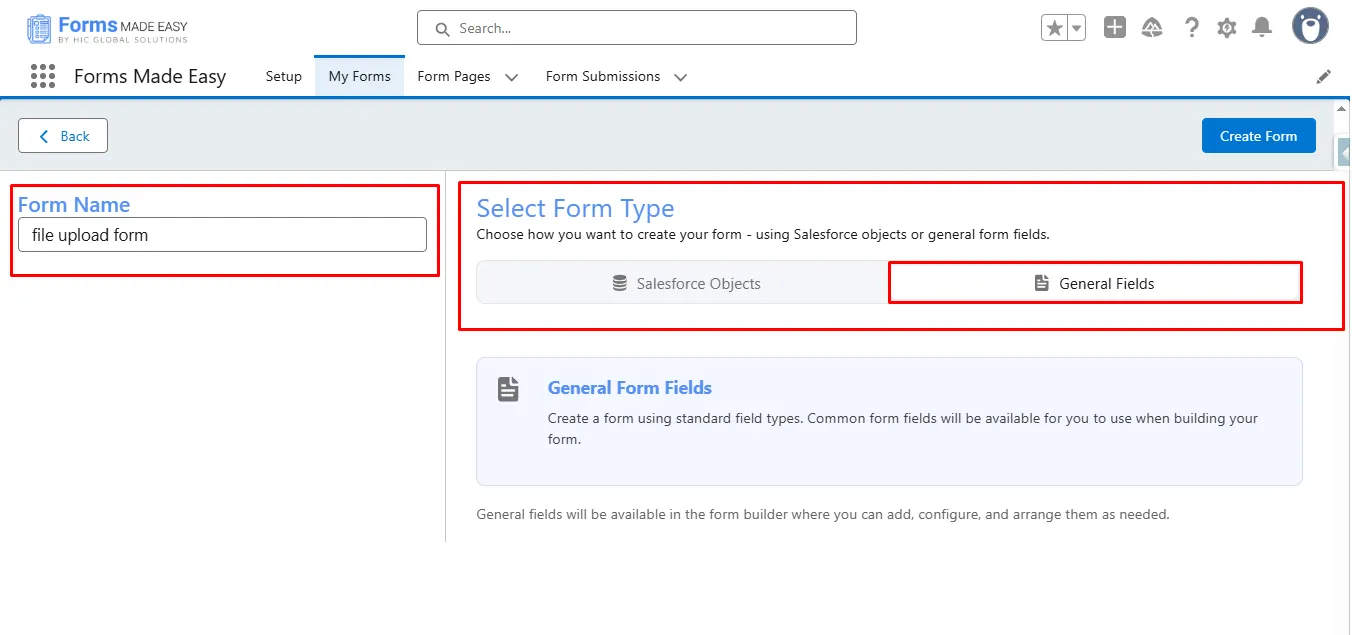The width and height of the screenshot is (1352, 635).
Task: Click the Forms Made Easy logo
Action: (107, 28)
